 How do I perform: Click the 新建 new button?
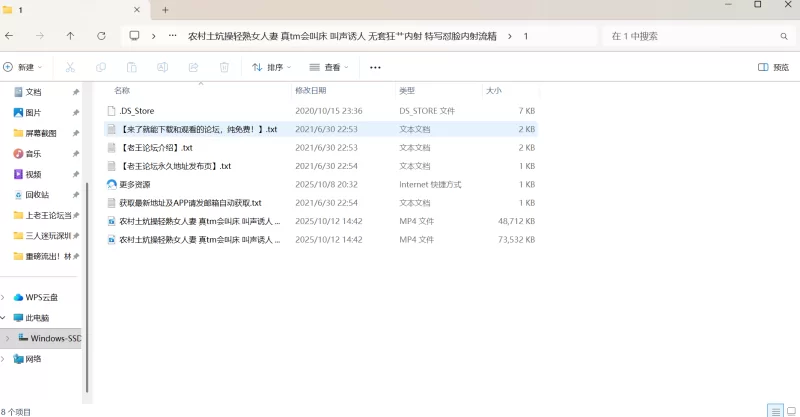click(22, 67)
